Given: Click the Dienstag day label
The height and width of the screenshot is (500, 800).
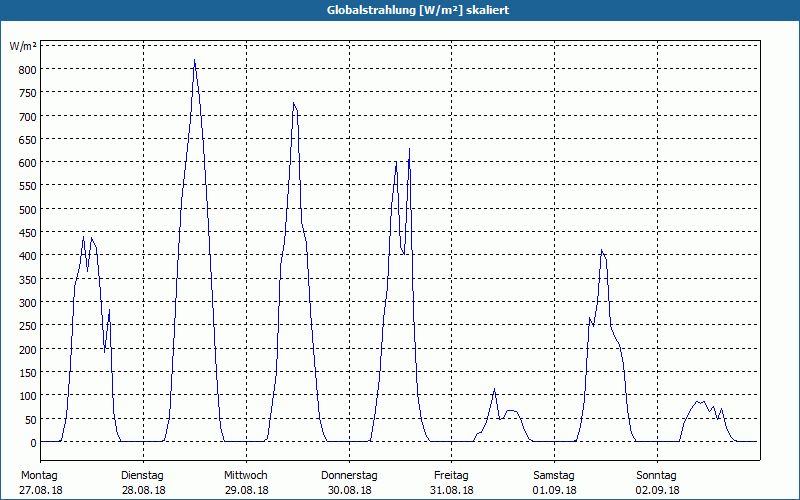Looking at the screenshot, I should [142, 476].
